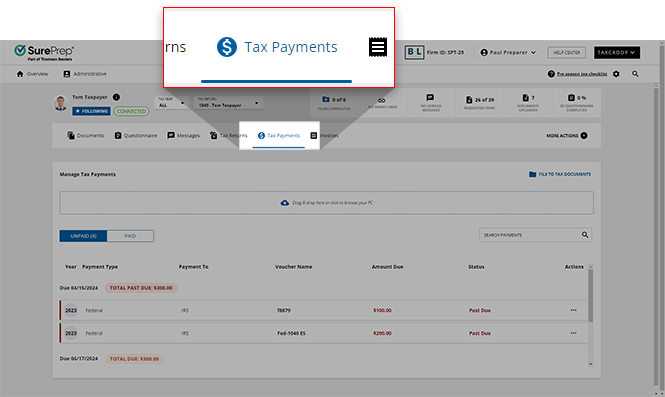Click the Invoices tab icon
665x397 pixels.
[x=314, y=136]
